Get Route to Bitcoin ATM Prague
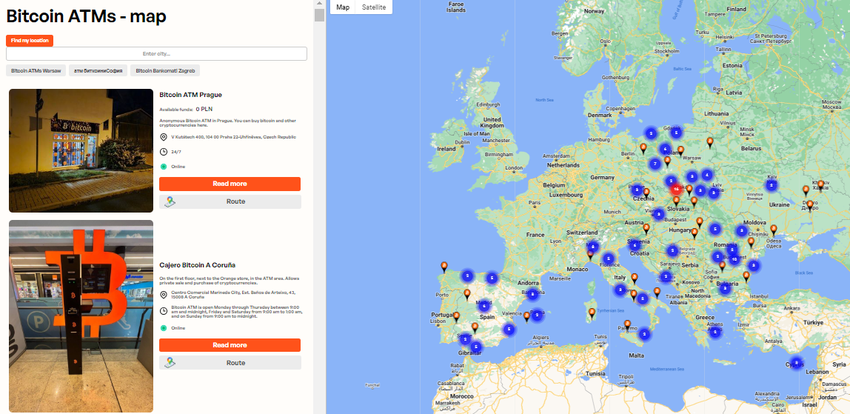Image resolution: width=850 pixels, height=414 pixels. point(230,201)
